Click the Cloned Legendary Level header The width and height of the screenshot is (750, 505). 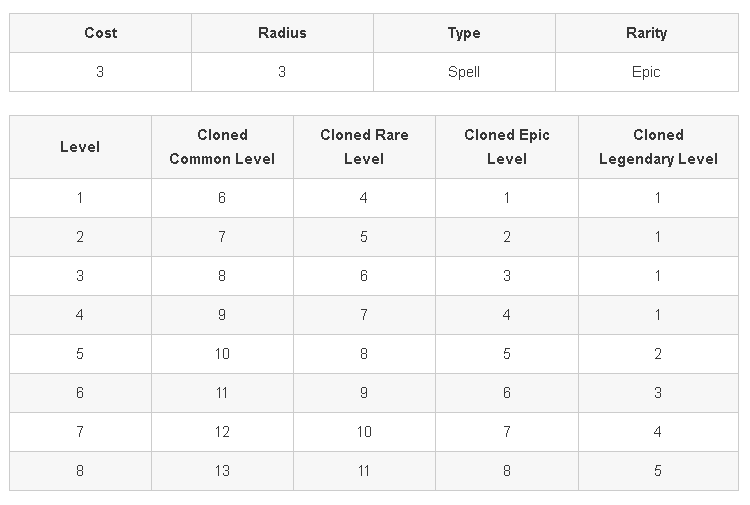658,147
